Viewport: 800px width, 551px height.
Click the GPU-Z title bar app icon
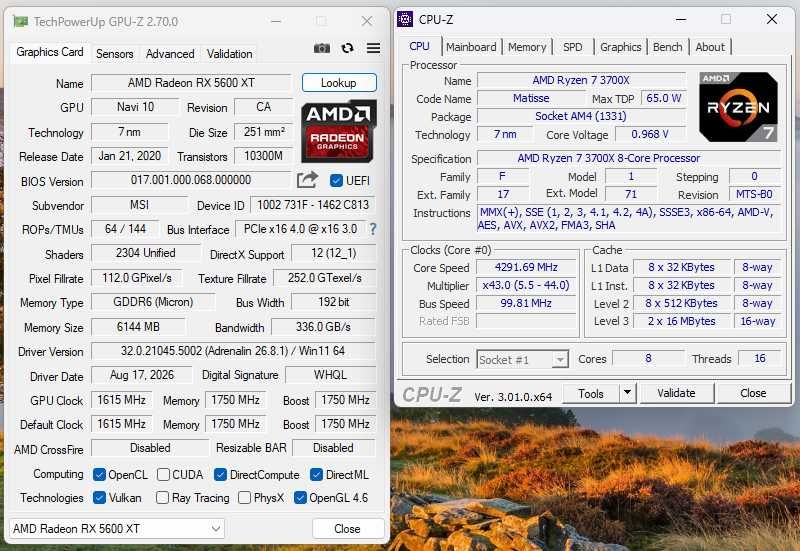coord(20,21)
